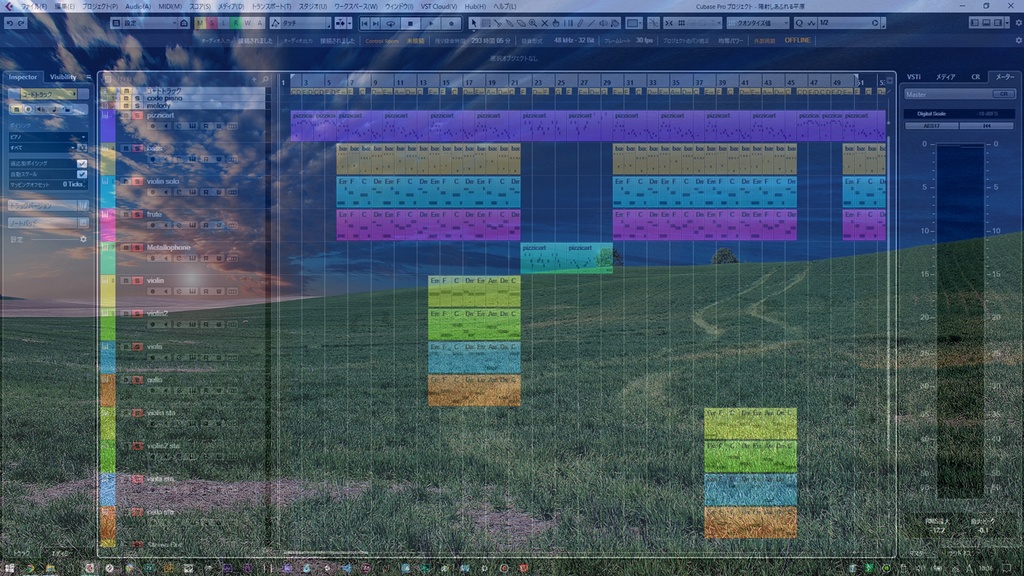Toggle global Write W automation button
1024x576 pixels.
pyautogui.click(x=248, y=23)
